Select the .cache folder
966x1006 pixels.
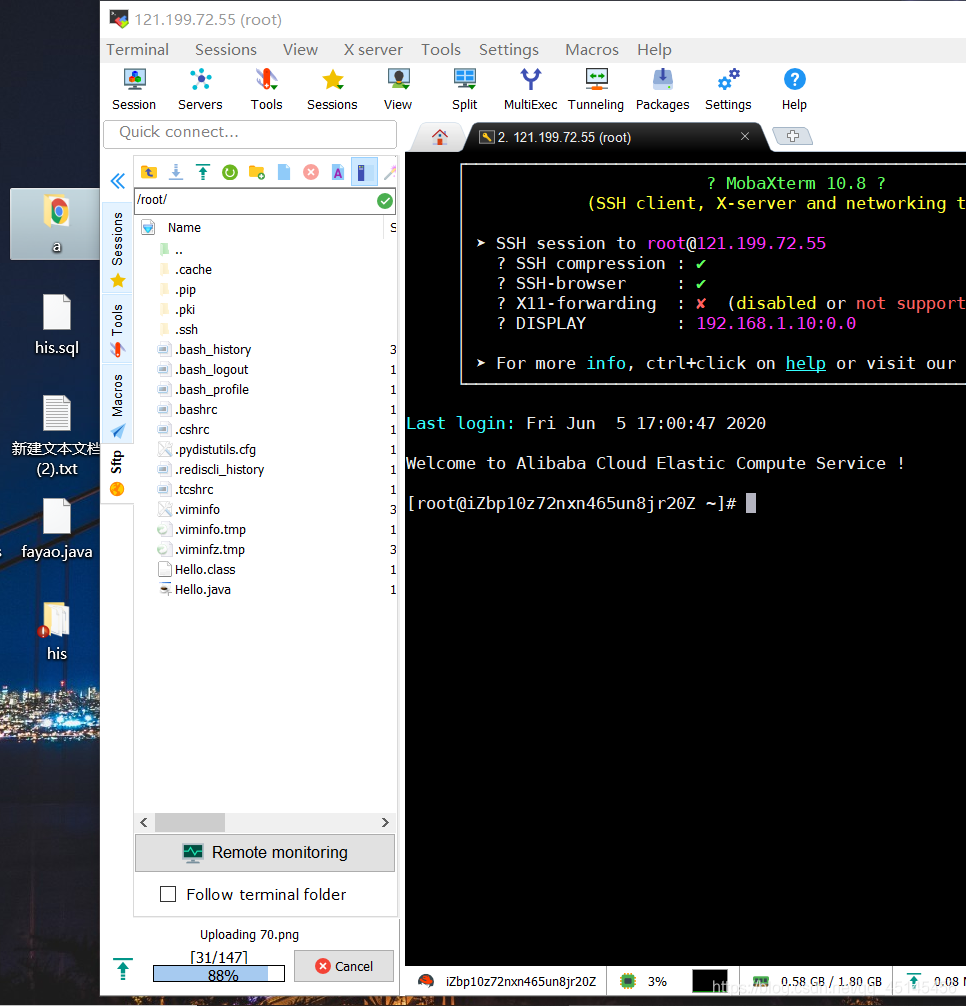tap(193, 269)
